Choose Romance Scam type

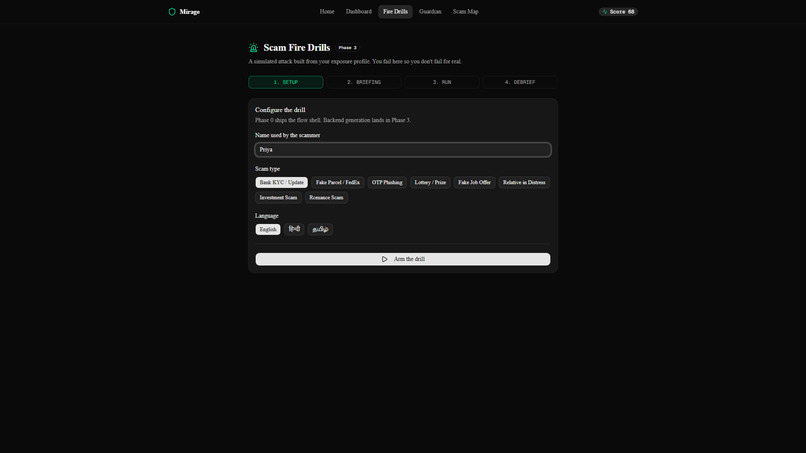(x=326, y=197)
